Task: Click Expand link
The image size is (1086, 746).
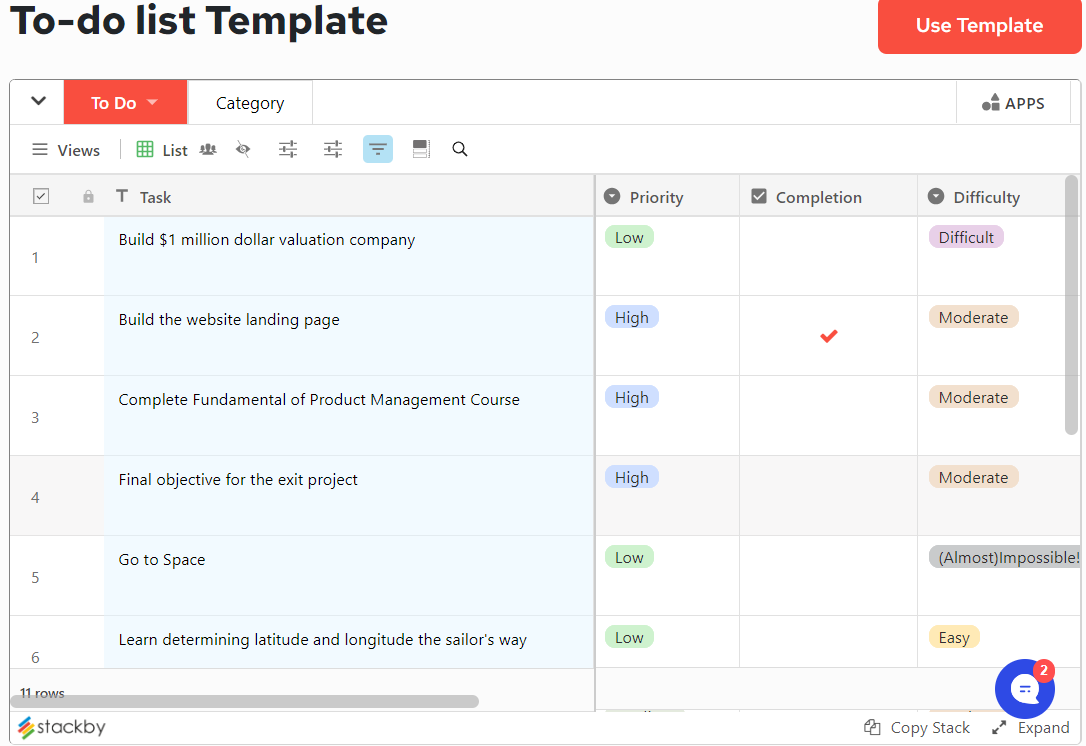Action: [1043, 727]
